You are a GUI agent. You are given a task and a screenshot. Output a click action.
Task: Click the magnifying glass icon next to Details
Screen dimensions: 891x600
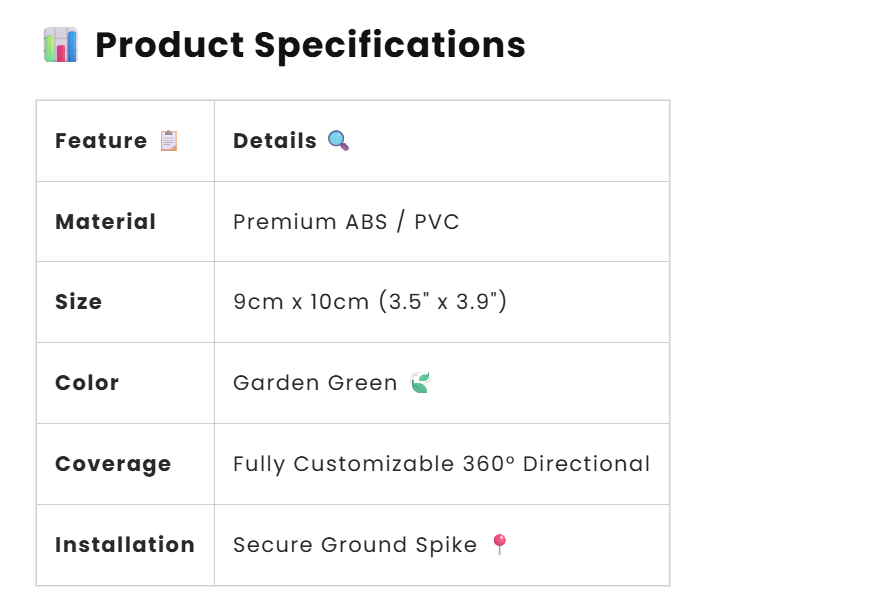(x=339, y=141)
